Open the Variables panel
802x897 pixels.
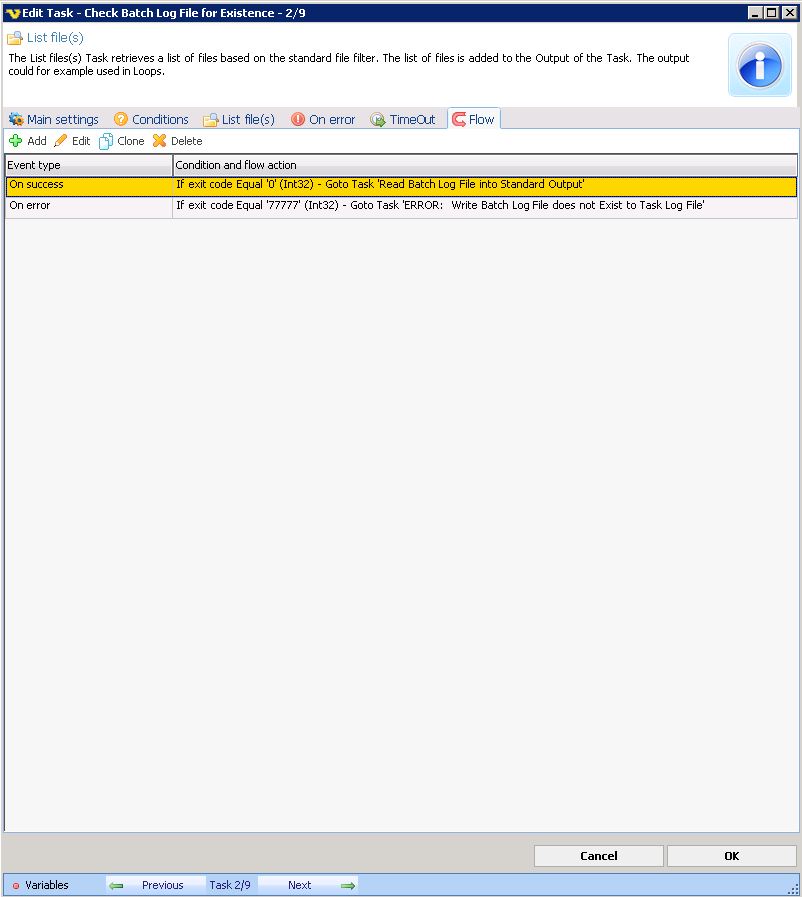click(41, 885)
